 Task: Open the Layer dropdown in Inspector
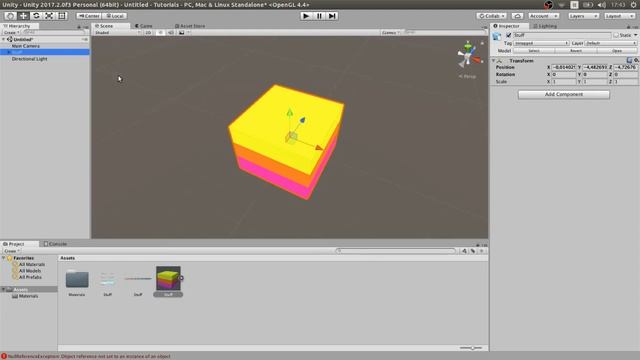pyautogui.click(x=611, y=43)
